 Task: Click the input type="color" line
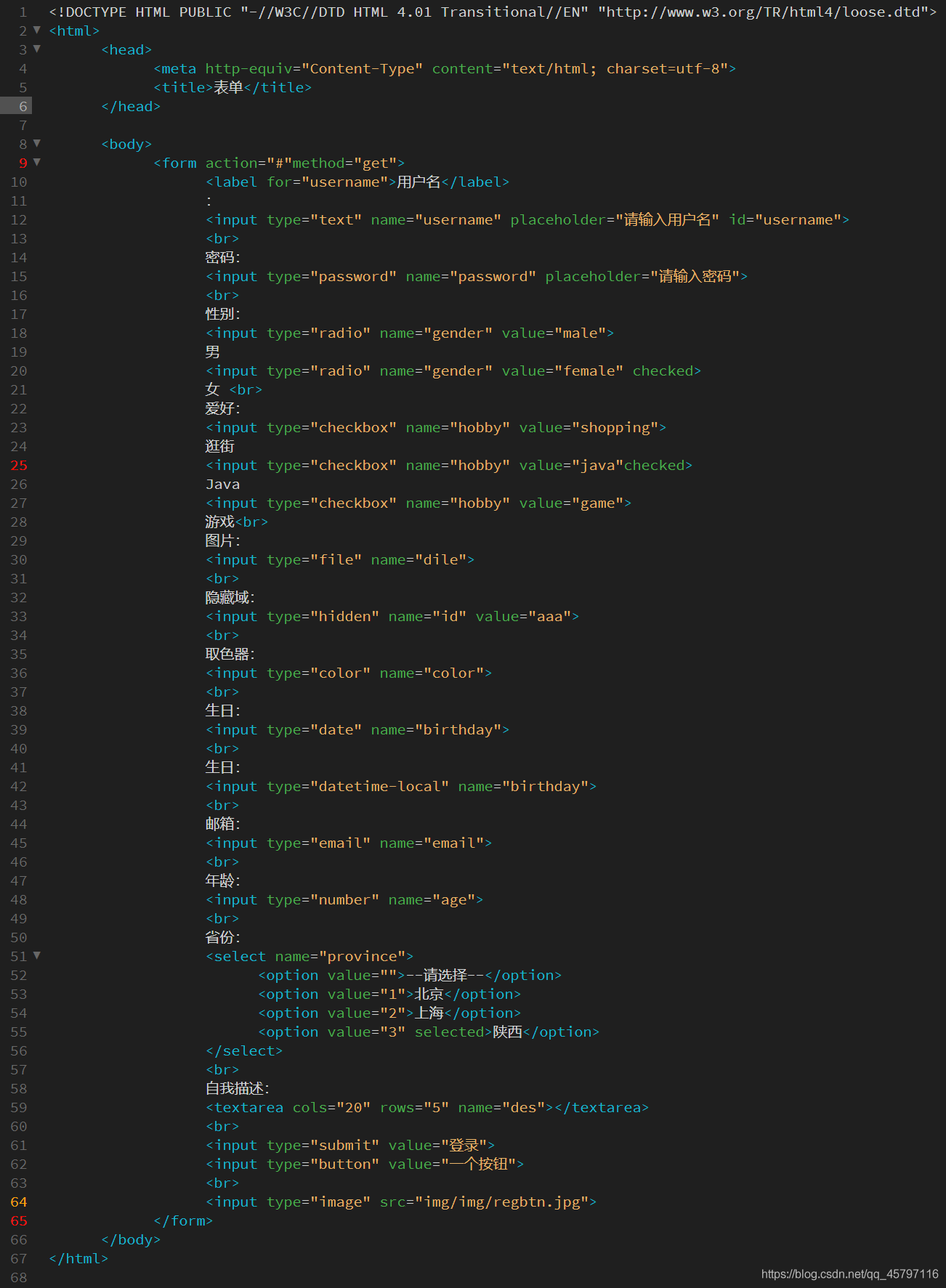coord(349,673)
